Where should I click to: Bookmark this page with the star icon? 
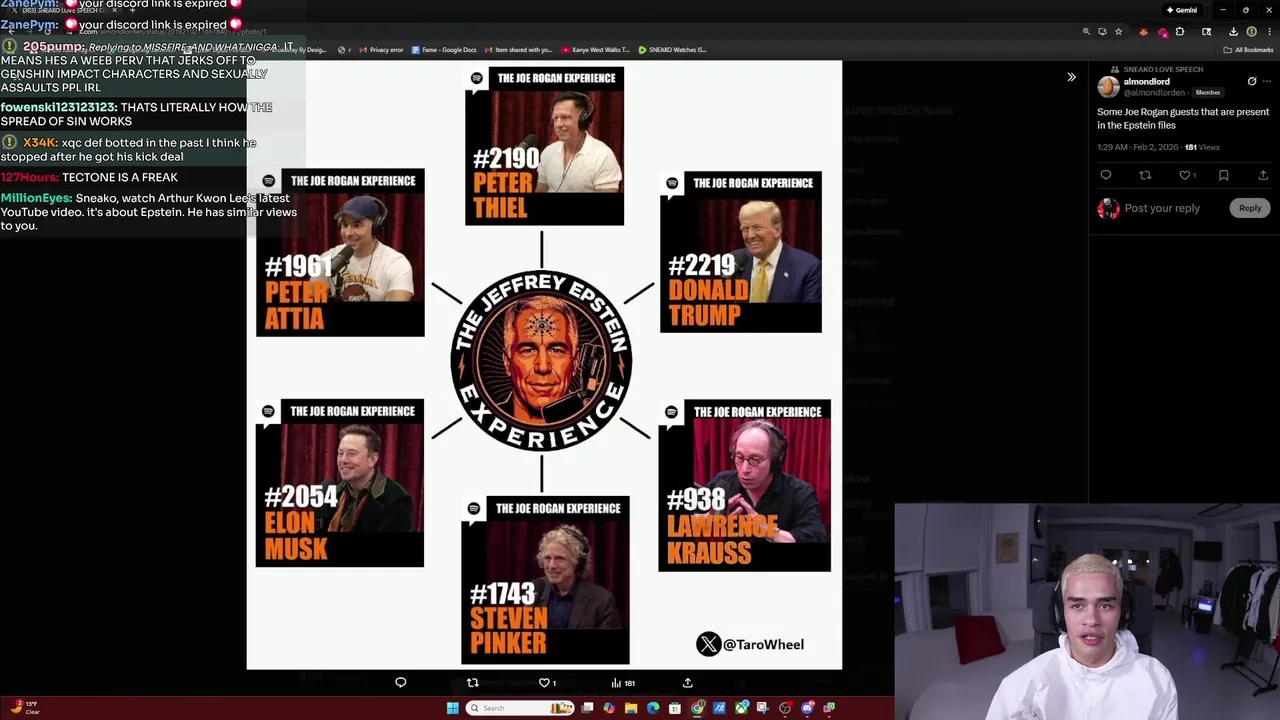point(1118,31)
